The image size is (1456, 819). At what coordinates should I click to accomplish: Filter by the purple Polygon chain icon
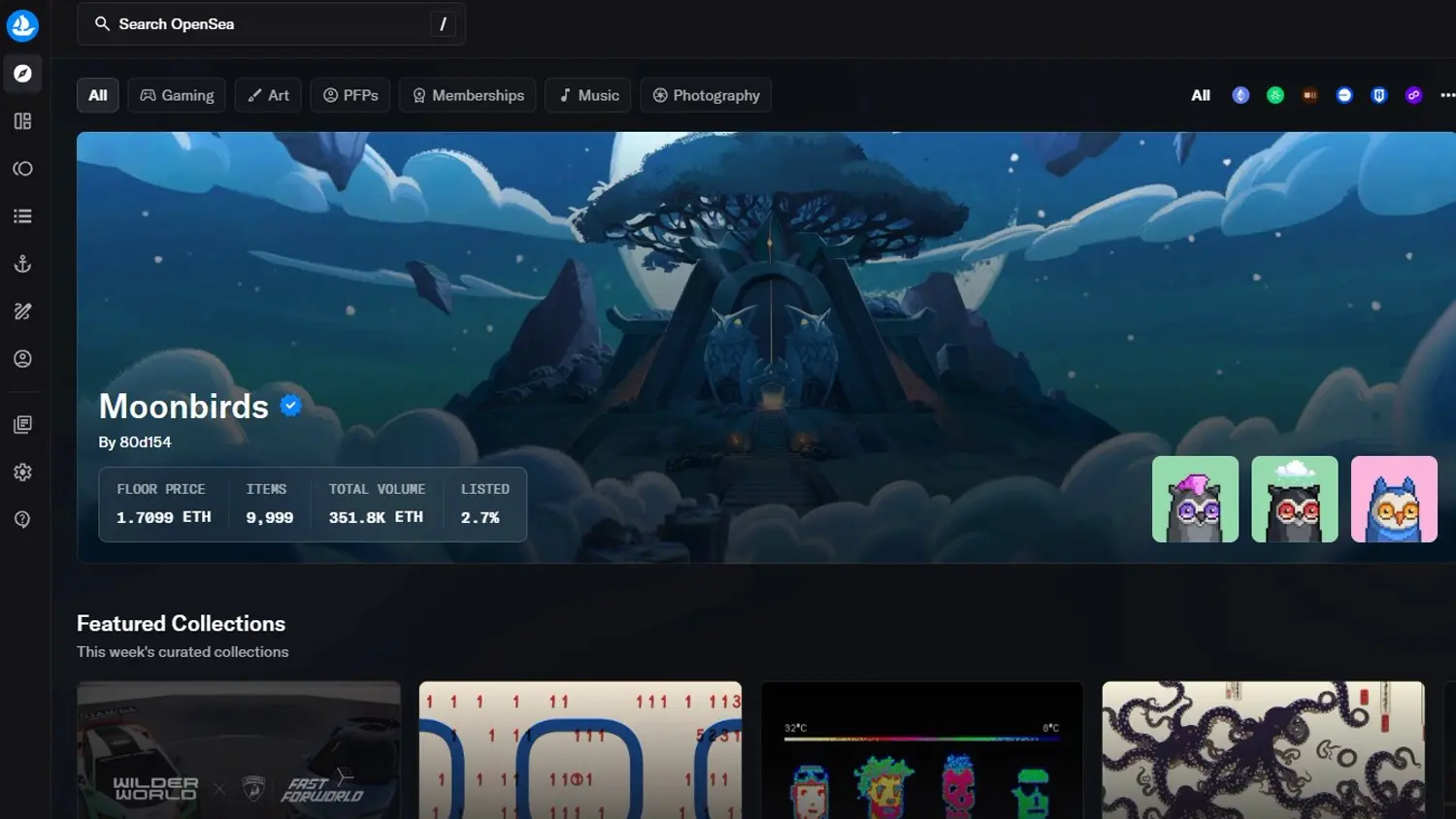coord(1413,95)
